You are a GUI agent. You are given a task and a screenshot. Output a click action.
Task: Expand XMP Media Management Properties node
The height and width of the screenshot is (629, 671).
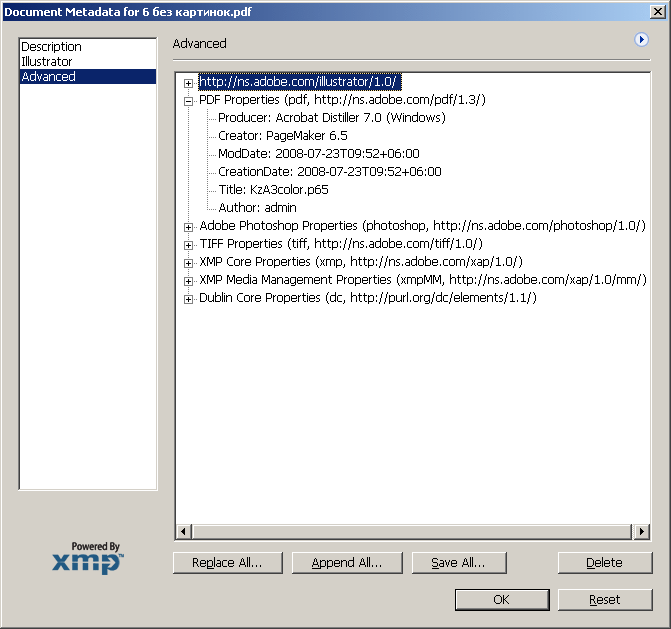click(188, 281)
